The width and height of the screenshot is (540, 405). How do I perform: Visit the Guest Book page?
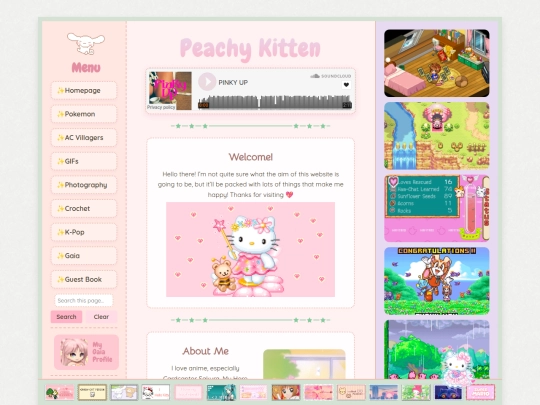(x=84, y=279)
